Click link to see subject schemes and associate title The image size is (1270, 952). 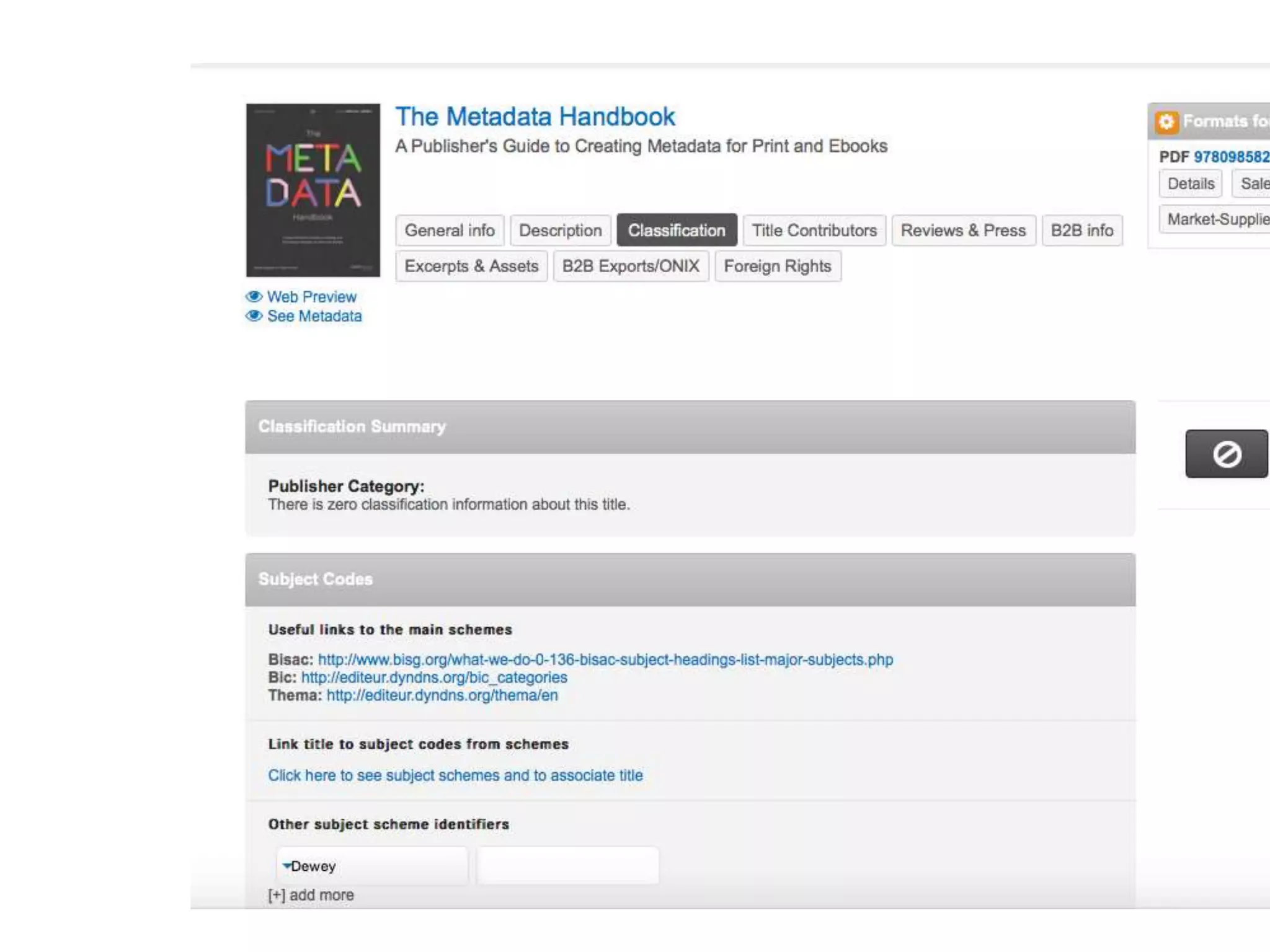(x=455, y=775)
